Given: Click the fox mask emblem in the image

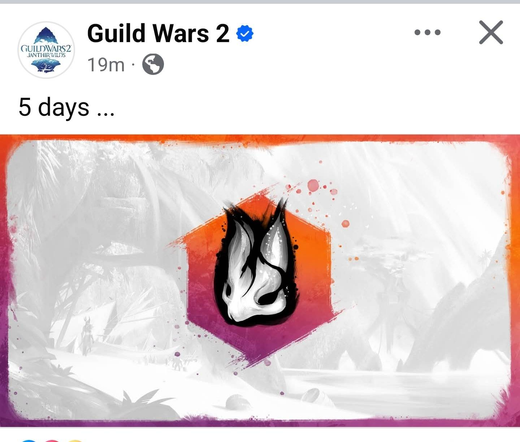Looking at the screenshot, I should tap(256, 262).
